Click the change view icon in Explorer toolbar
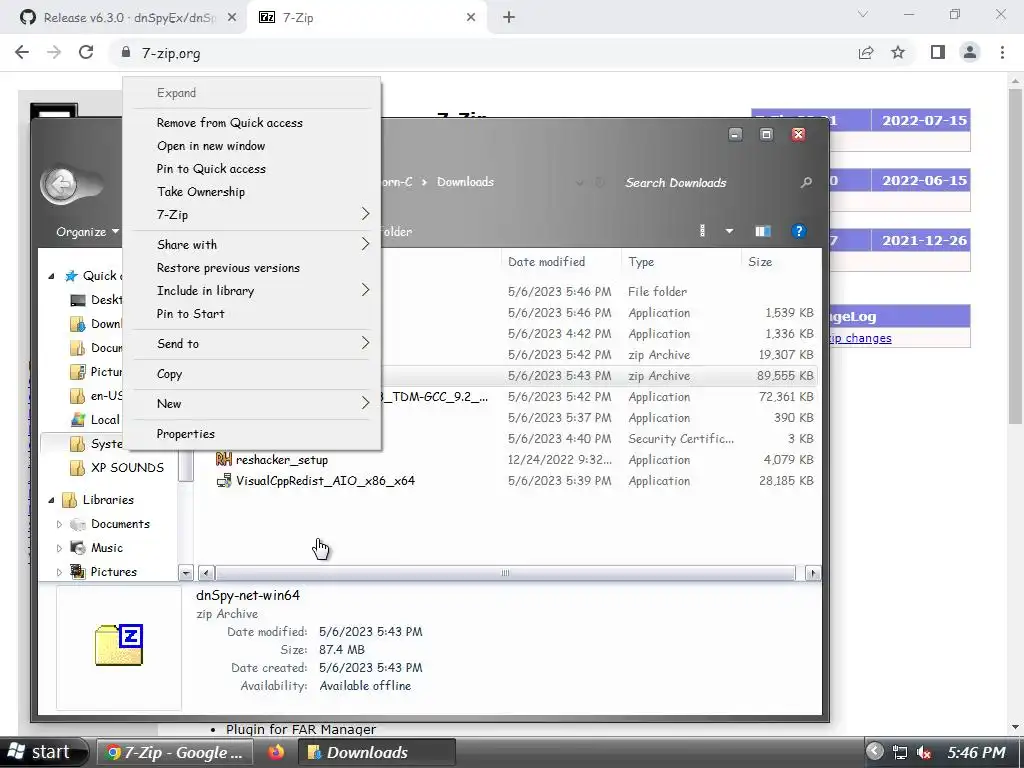 (703, 231)
